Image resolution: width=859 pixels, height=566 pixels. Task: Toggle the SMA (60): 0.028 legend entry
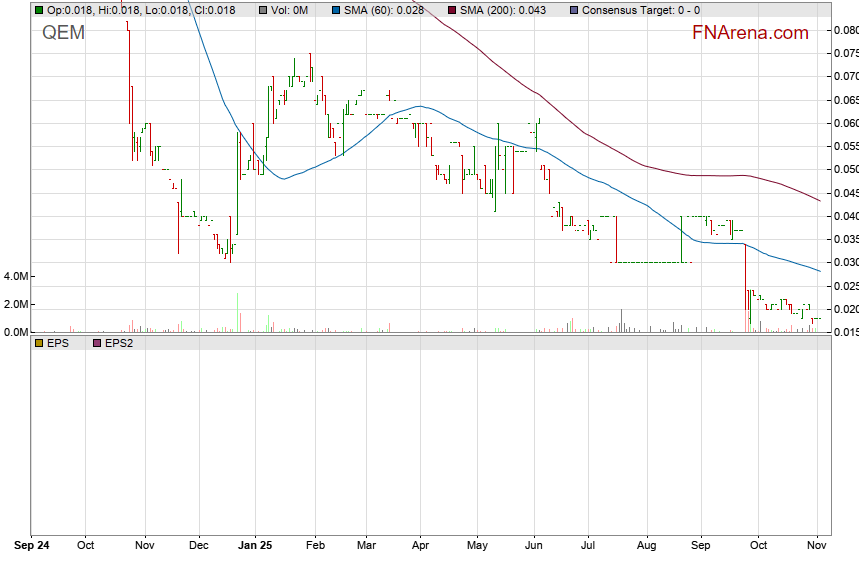[385, 10]
